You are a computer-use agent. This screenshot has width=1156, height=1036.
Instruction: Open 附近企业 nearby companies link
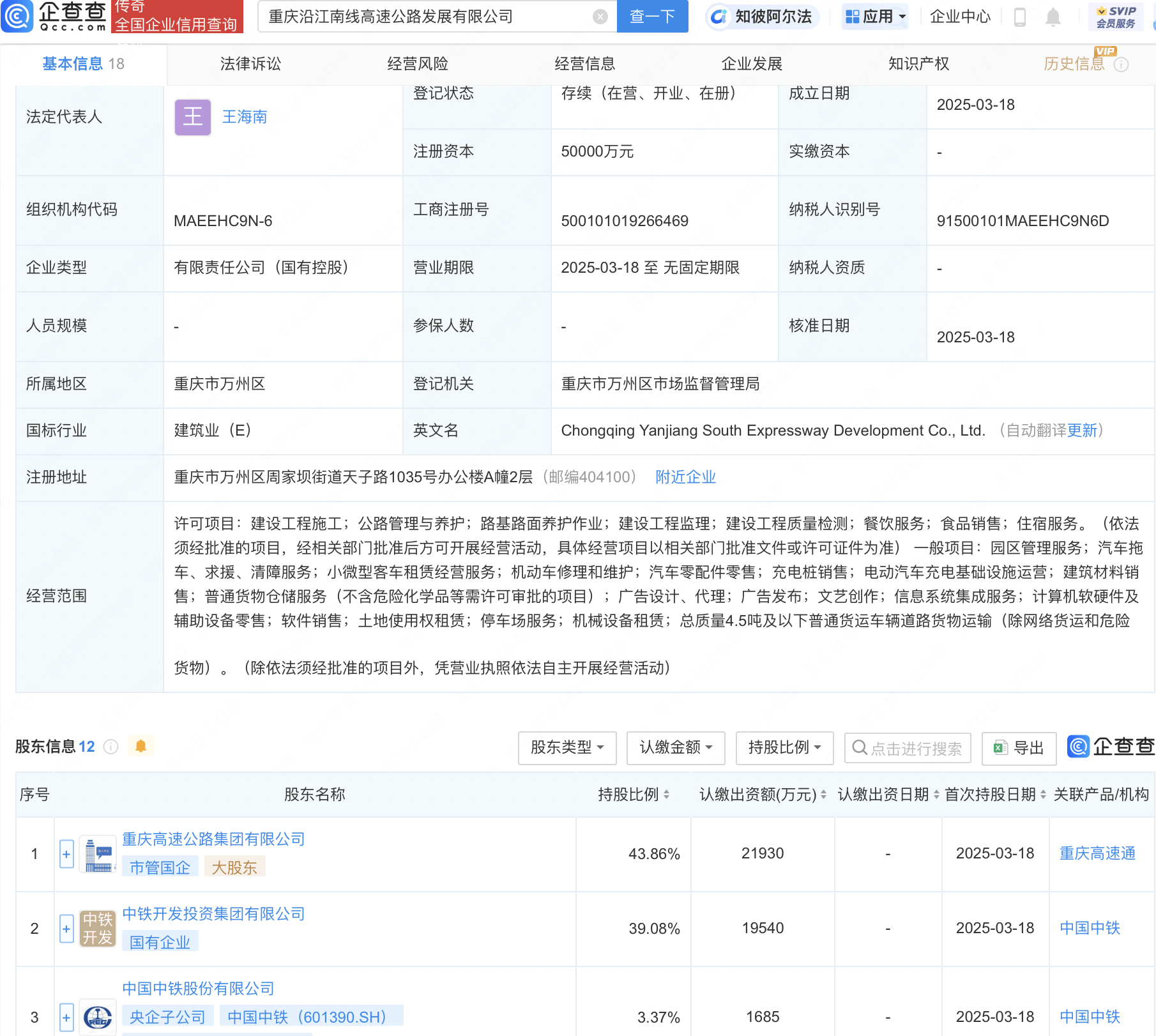point(685,477)
